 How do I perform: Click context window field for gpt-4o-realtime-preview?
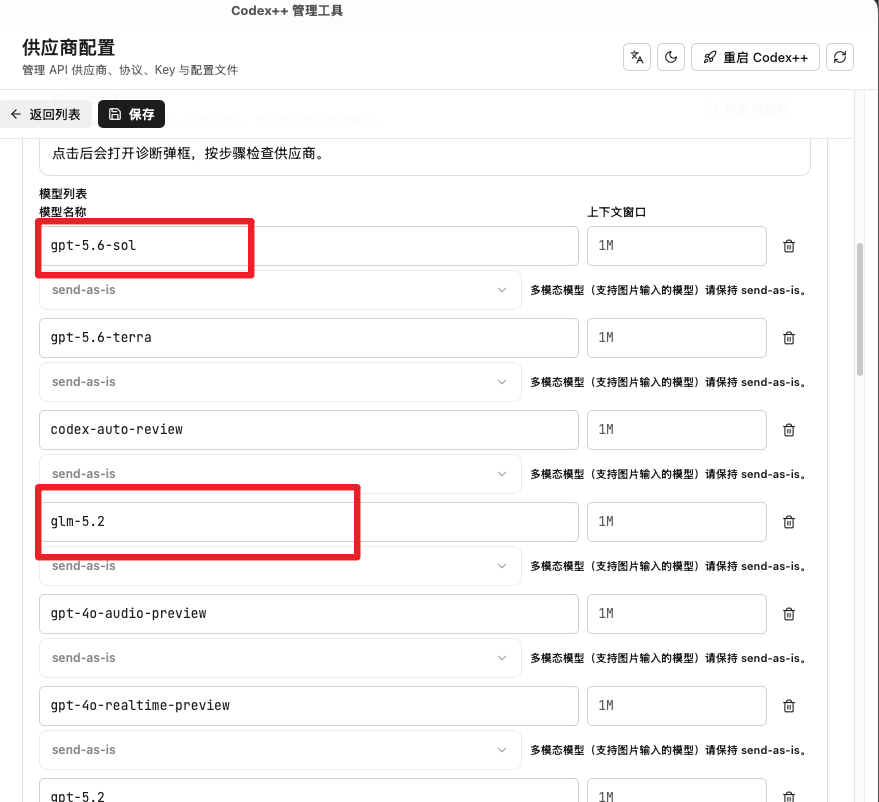[x=677, y=706]
